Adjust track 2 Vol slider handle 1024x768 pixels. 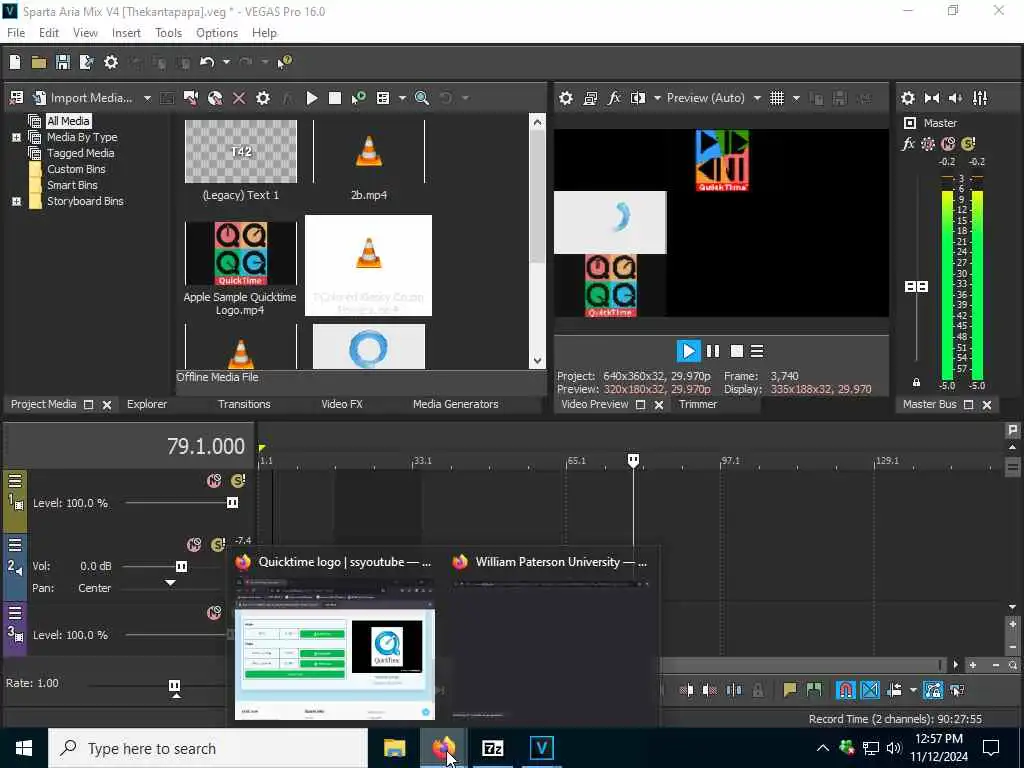pos(181,566)
